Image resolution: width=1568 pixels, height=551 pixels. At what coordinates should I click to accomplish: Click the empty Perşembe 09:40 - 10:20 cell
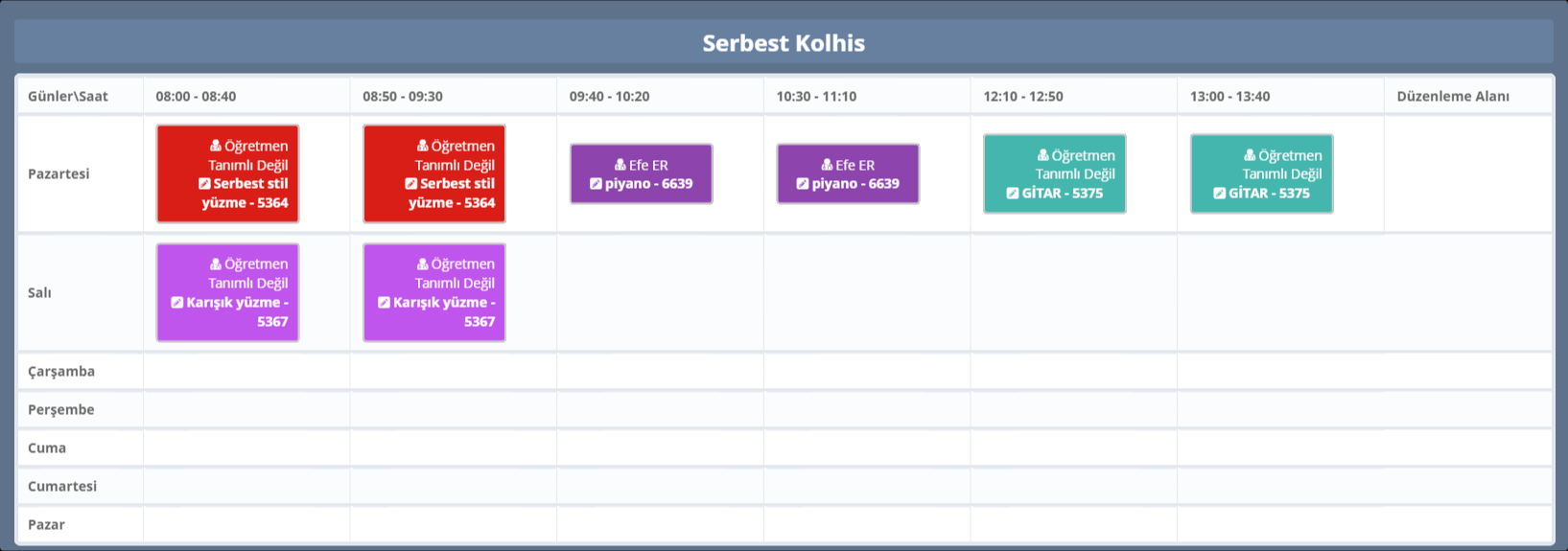(660, 410)
